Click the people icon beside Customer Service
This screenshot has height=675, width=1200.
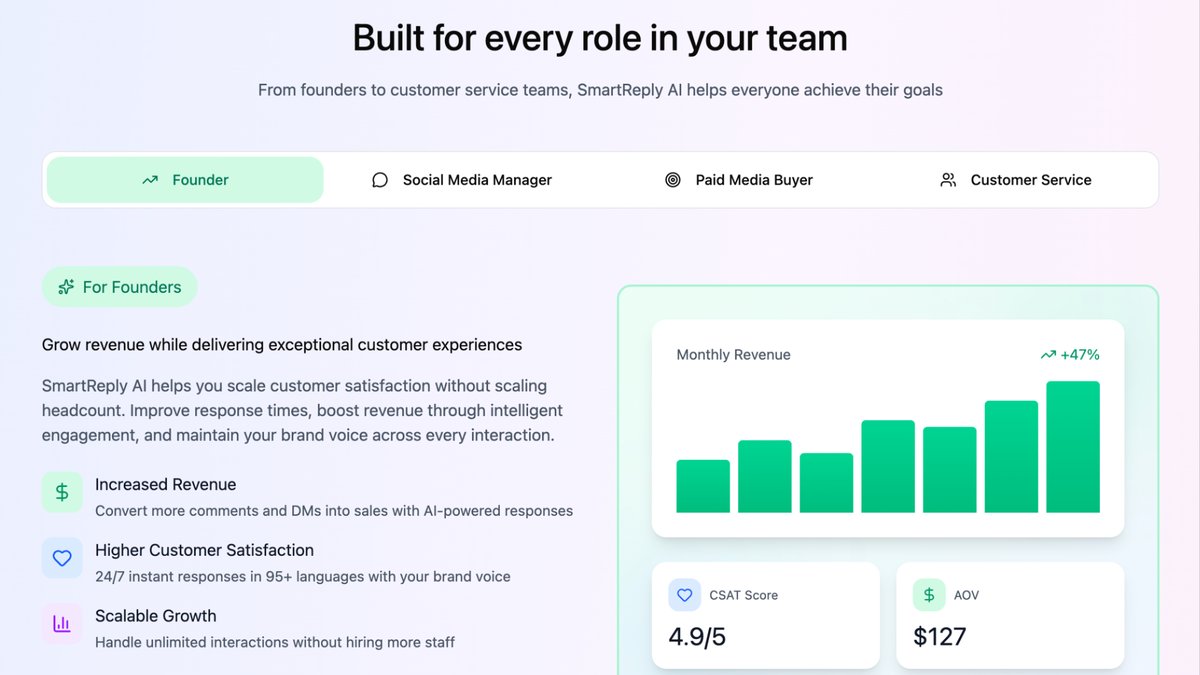(x=948, y=180)
